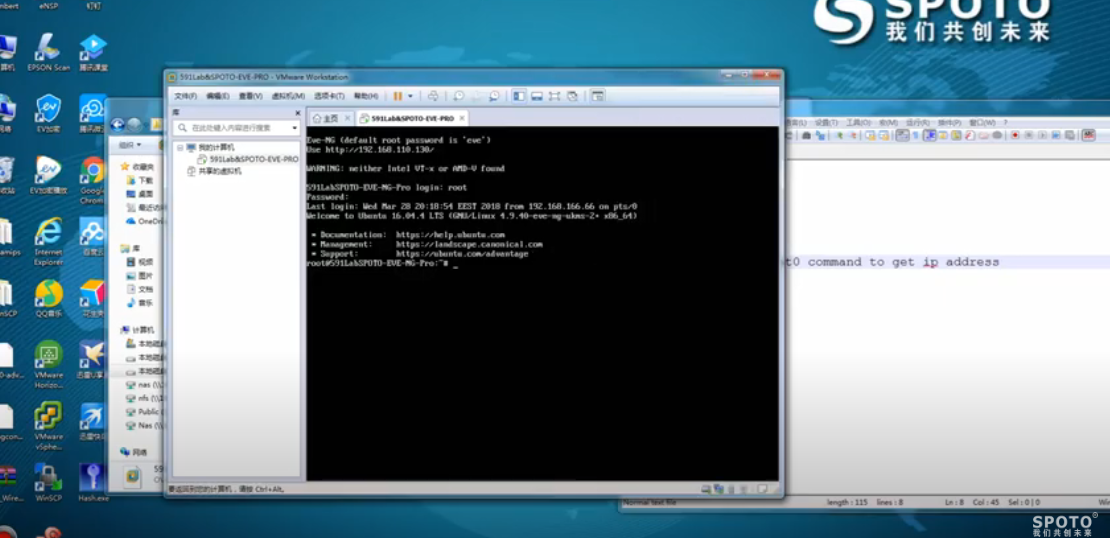
Task: Open VMware Horizon desktop shortcut
Action: (49, 365)
